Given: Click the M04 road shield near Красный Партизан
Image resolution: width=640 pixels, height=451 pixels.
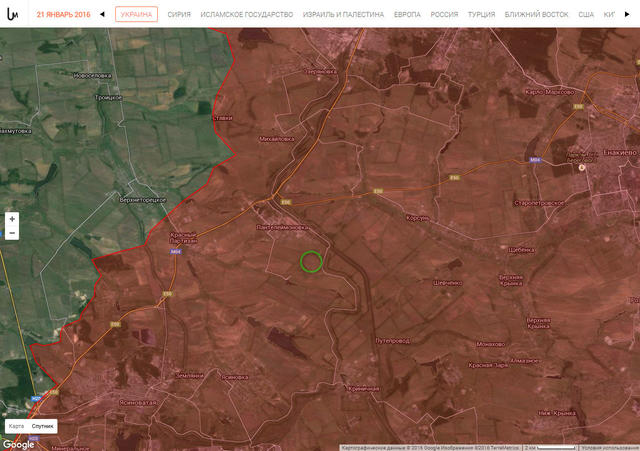Looking at the screenshot, I should pos(176,252).
